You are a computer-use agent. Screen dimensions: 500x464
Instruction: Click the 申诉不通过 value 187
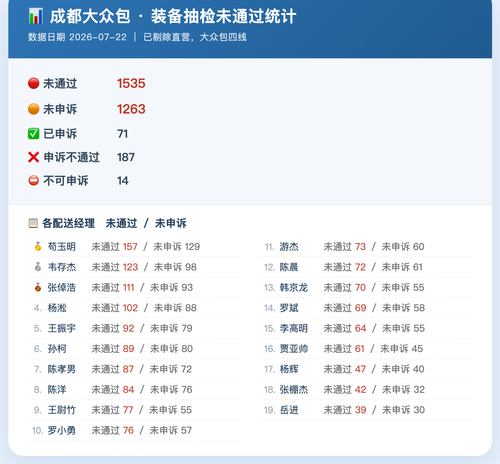(126, 157)
